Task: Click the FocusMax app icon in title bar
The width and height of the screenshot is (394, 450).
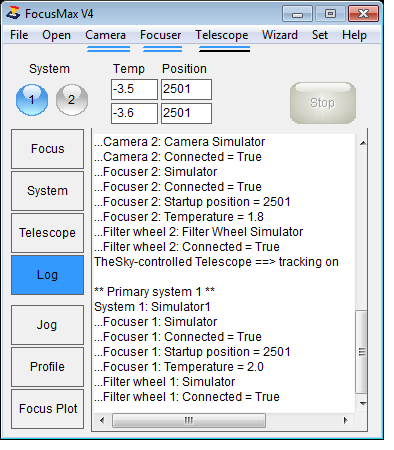Action: (13, 13)
